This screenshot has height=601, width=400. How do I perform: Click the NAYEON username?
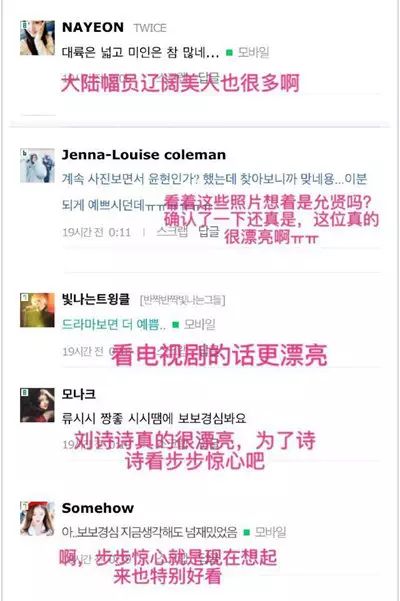coord(93,28)
